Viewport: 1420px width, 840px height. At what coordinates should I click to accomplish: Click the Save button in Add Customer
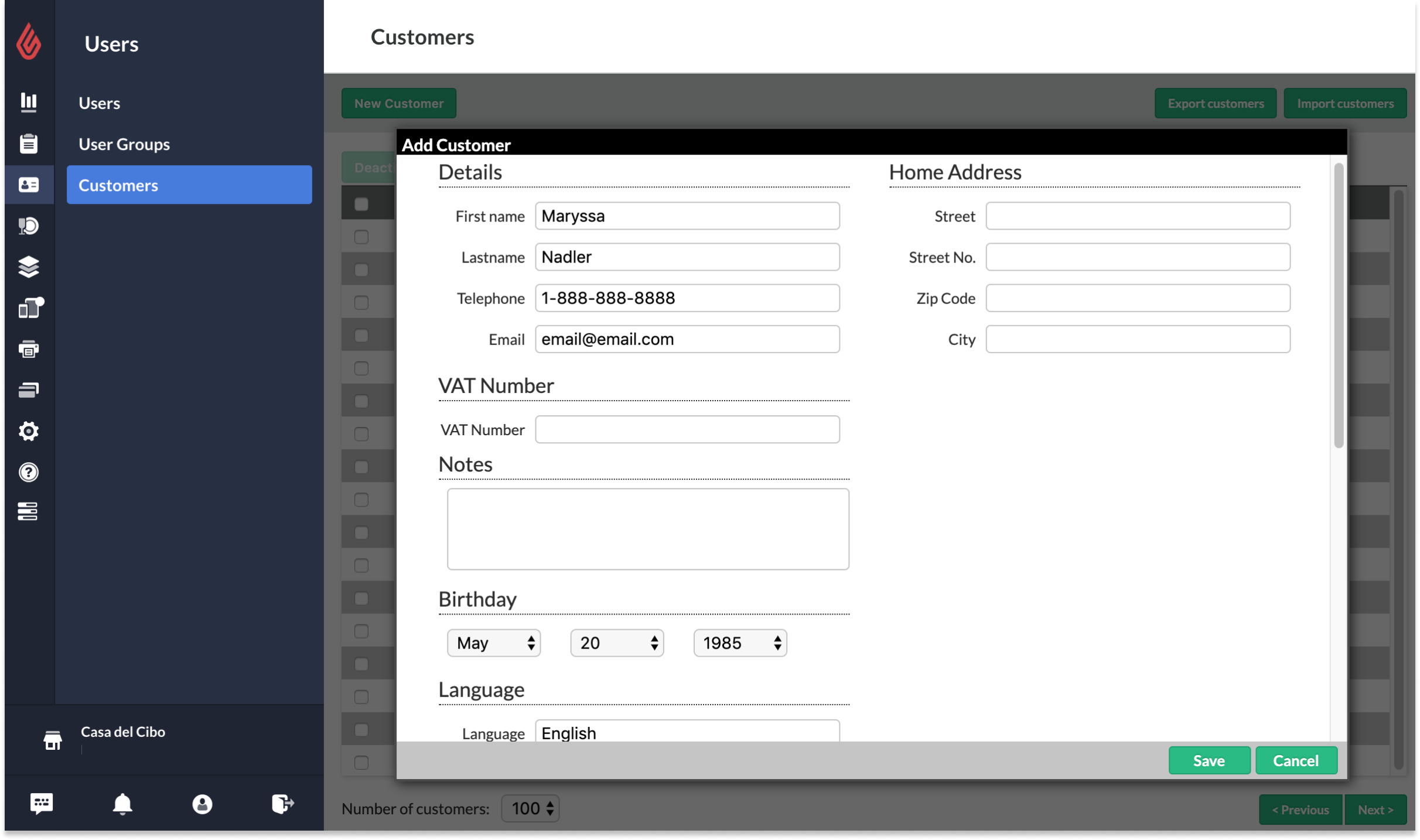click(1209, 760)
